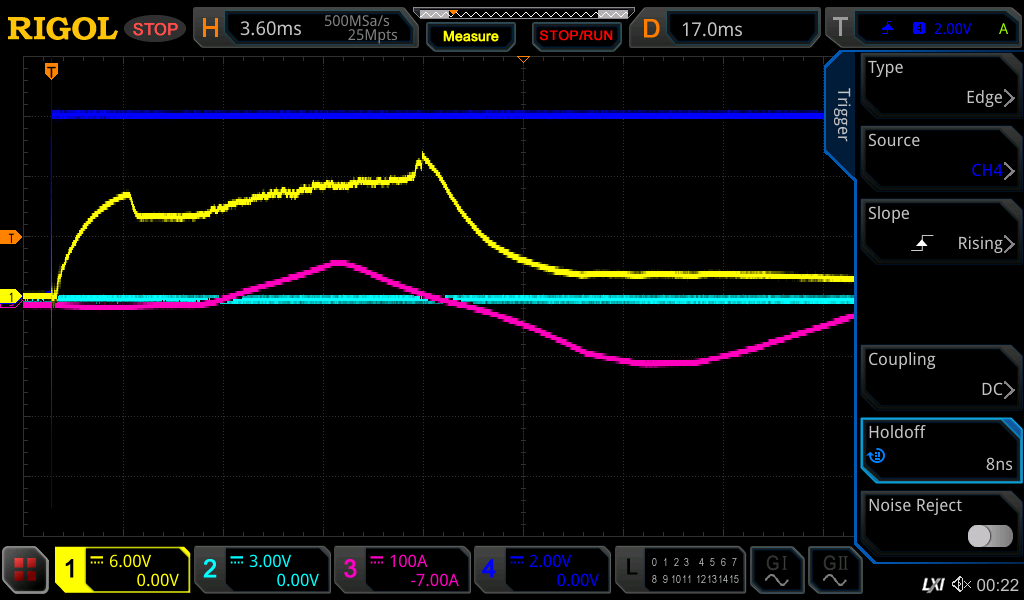The height and width of the screenshot is (600, 1024).
Task: Click the GI waveform generator icon
Action: pos(776,570)
